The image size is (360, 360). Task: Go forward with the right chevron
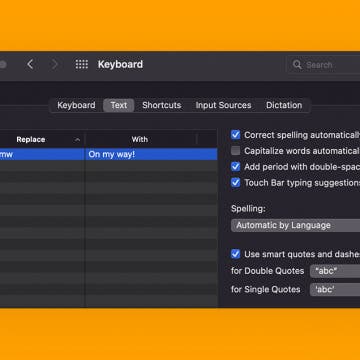55,64
